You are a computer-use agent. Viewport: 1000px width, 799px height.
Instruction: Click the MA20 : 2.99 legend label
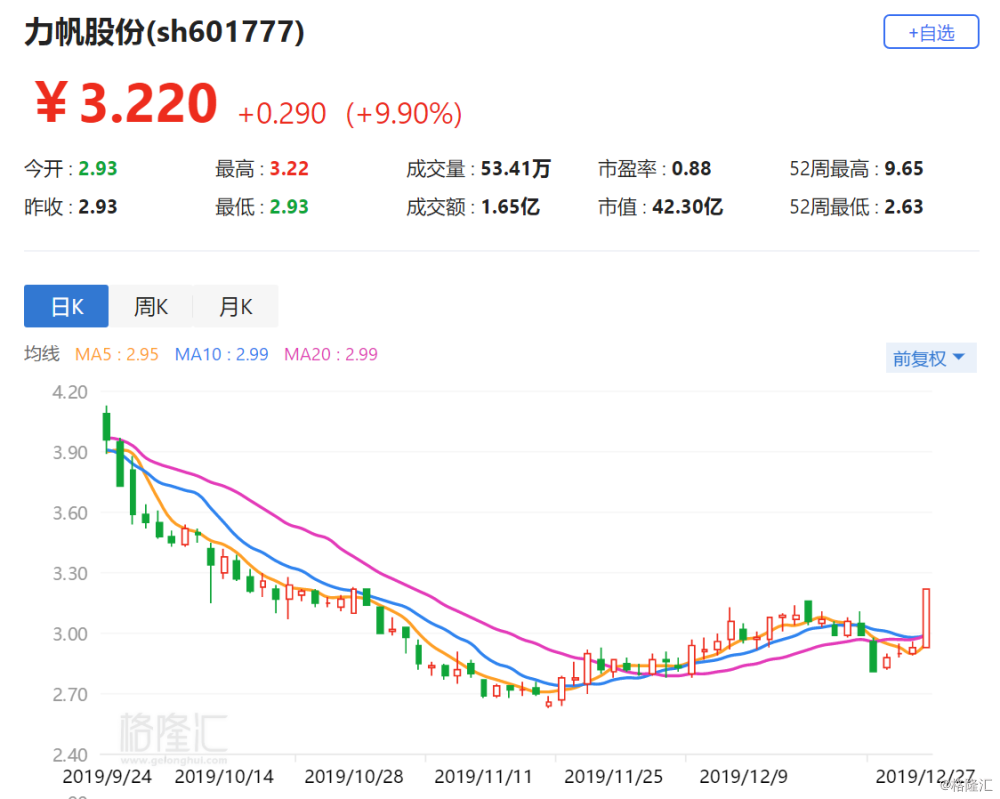(331, 354)
